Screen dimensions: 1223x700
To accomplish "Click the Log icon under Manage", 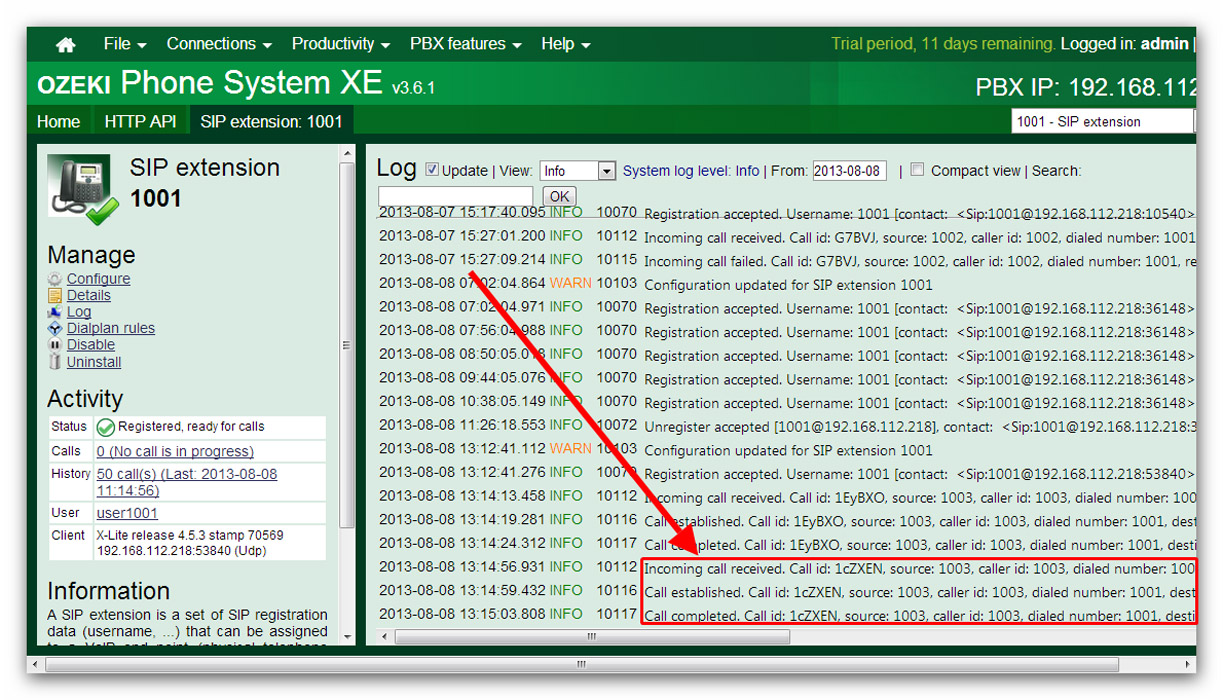I will (x=55, y=312).
